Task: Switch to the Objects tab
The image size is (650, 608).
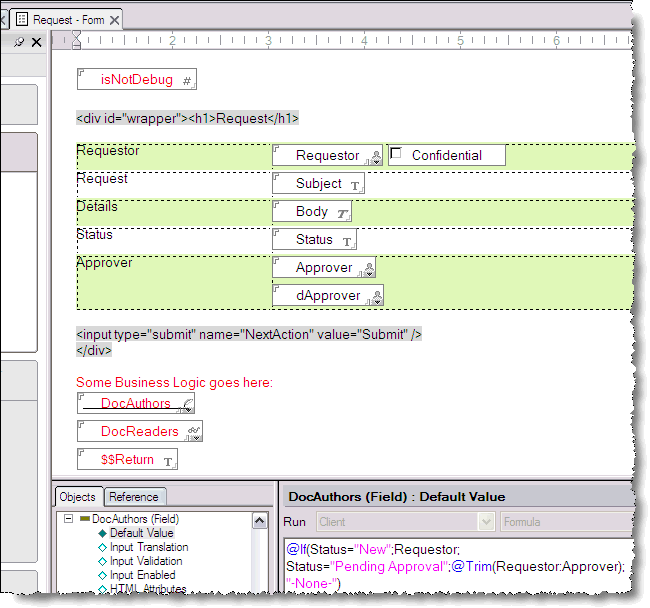Action: tap(78, 497)
